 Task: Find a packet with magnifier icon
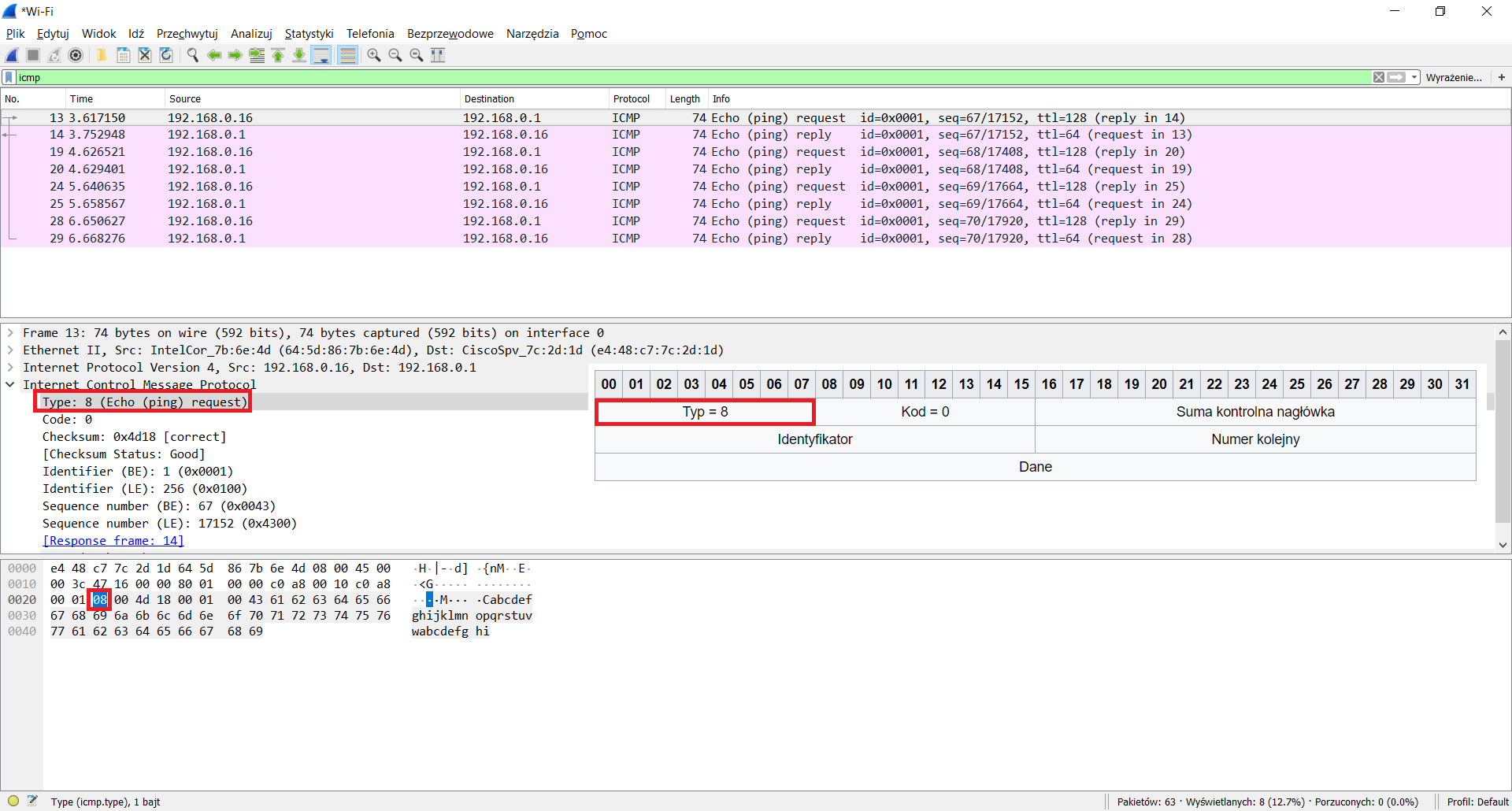click(x=192, y=55)
